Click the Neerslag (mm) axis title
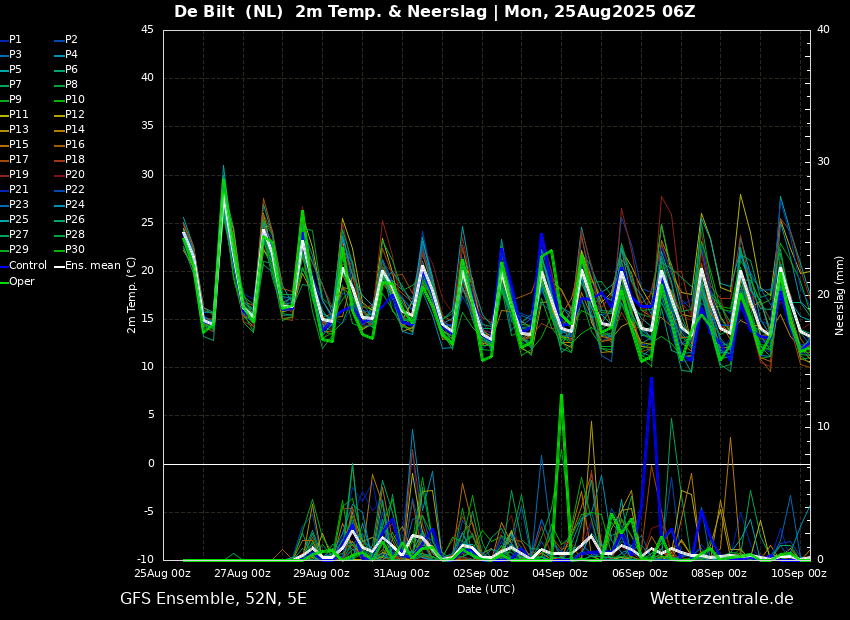The image size is (850, 620). pos(840,294)
